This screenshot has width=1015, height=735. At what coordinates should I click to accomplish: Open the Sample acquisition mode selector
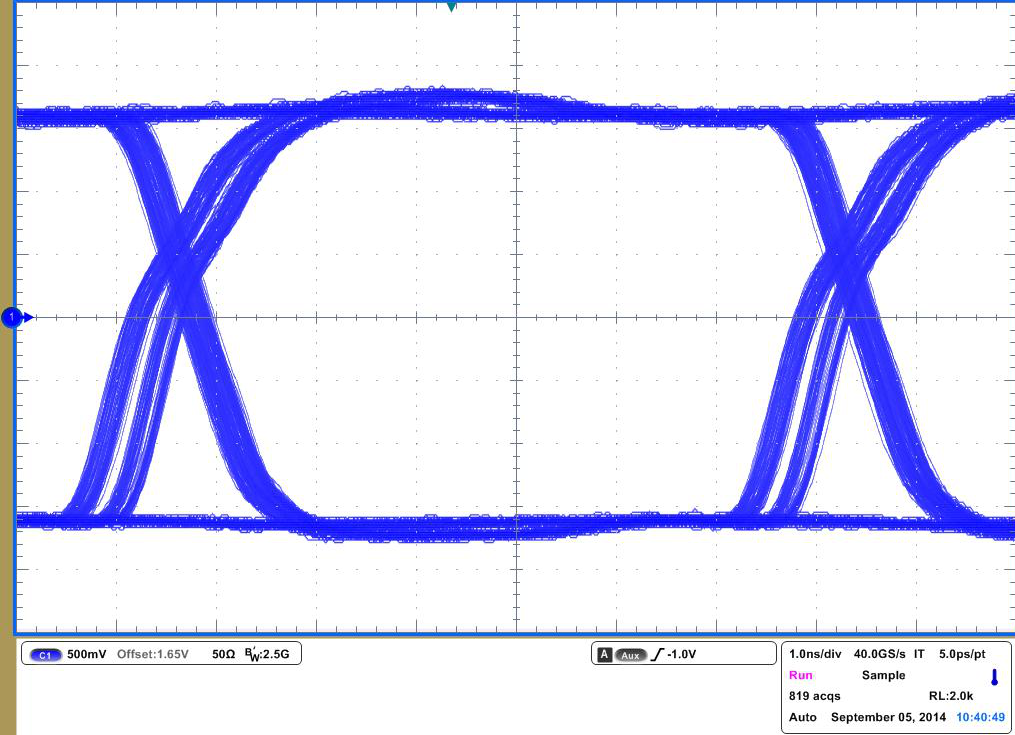pyautogui.click(x=884, y=675)
